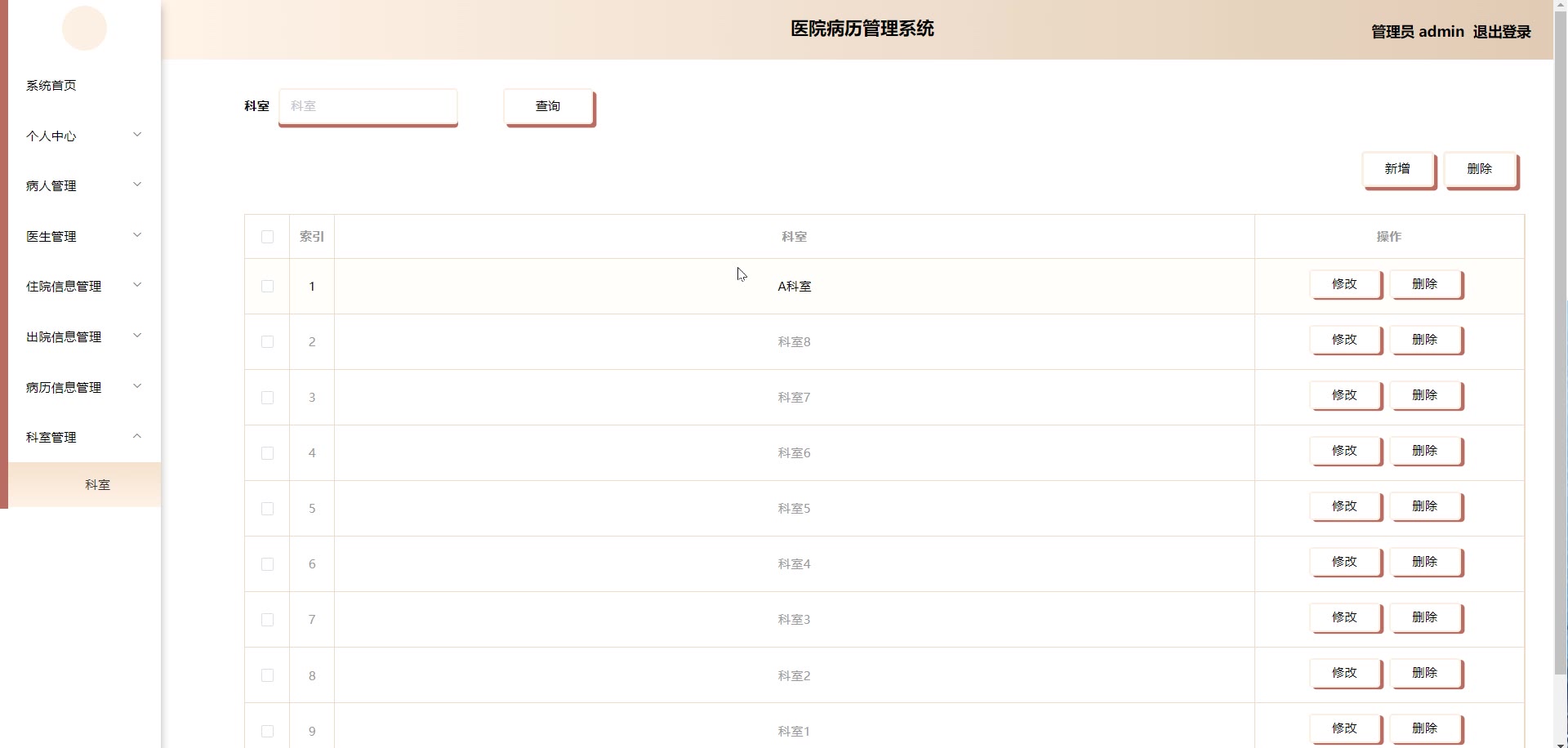Click 修改 for 科室7
1568x748 pixels.
1345,395
